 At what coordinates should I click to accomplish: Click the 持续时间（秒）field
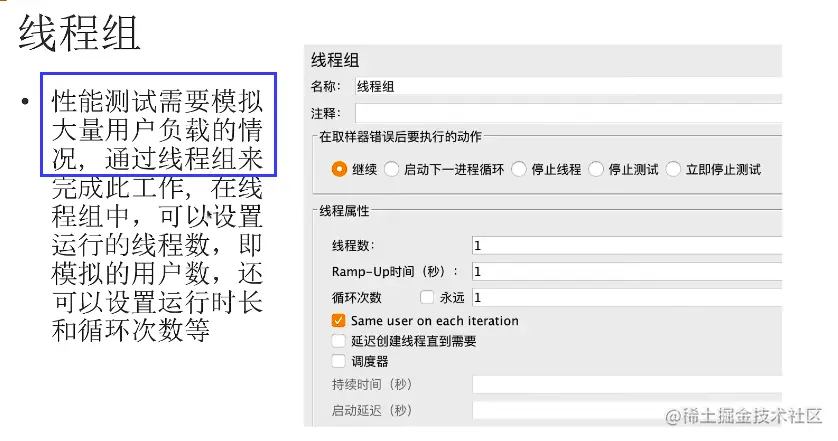click(627, 384)
